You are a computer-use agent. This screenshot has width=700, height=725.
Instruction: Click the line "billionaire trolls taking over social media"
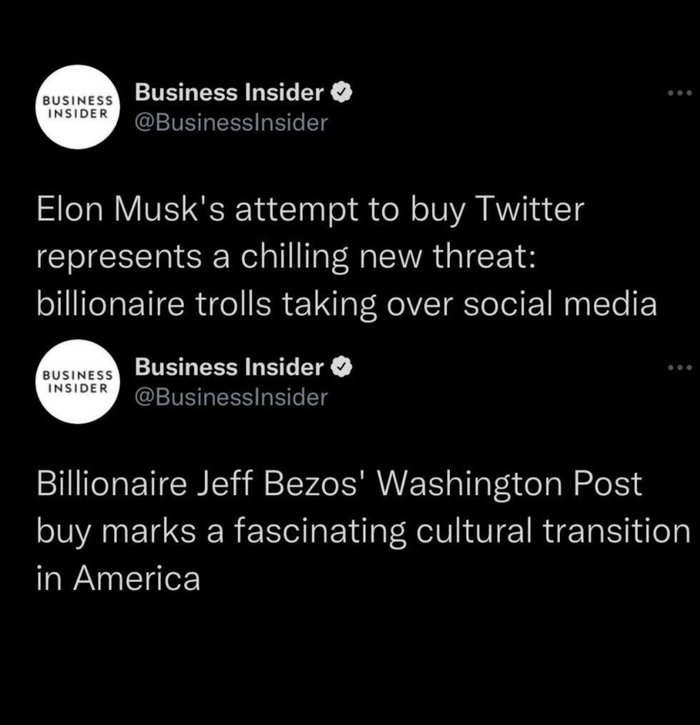coord(346,304)
